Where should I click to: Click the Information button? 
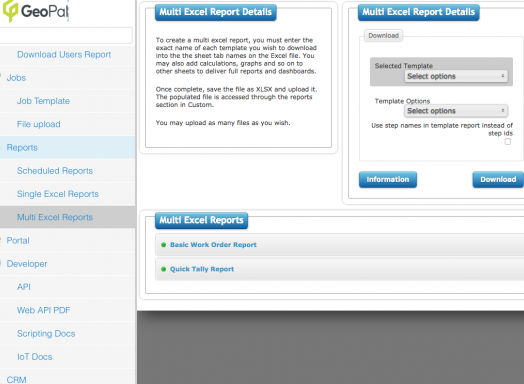(x=388, y=179)
